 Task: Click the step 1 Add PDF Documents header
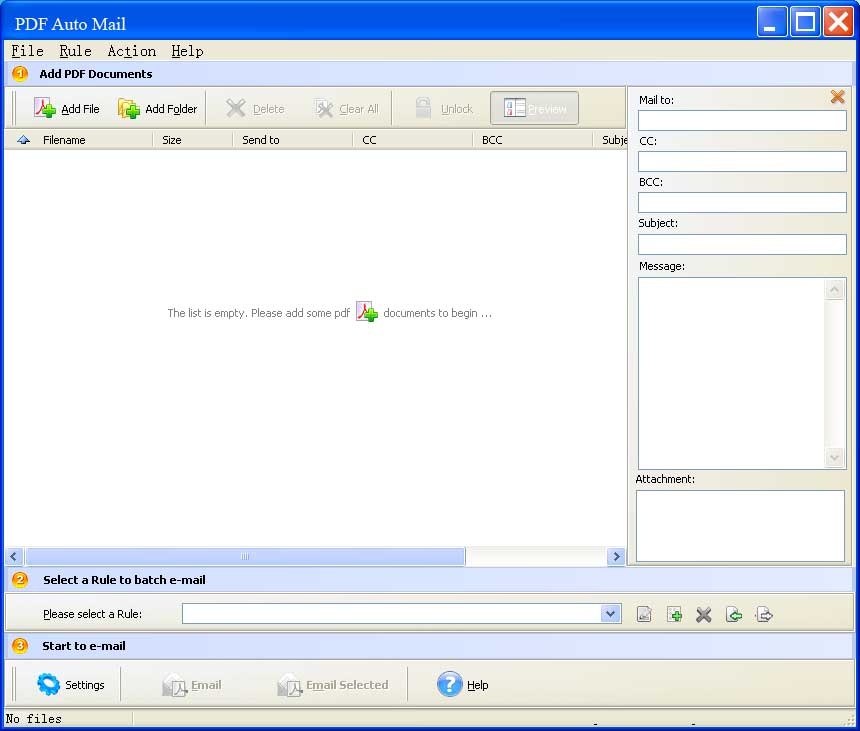[x=95, y=73]
